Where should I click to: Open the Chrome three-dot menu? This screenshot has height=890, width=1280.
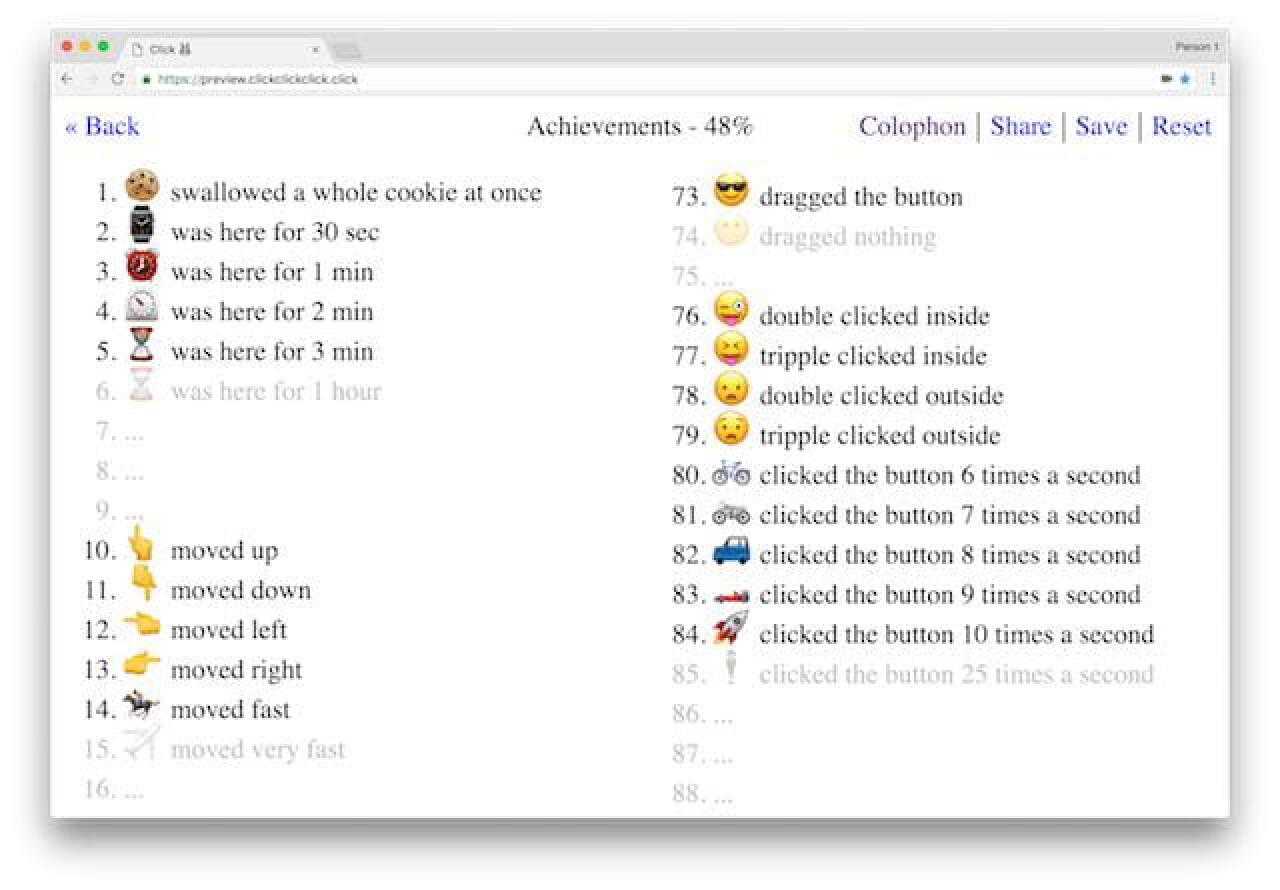[x=1213, y=79]
